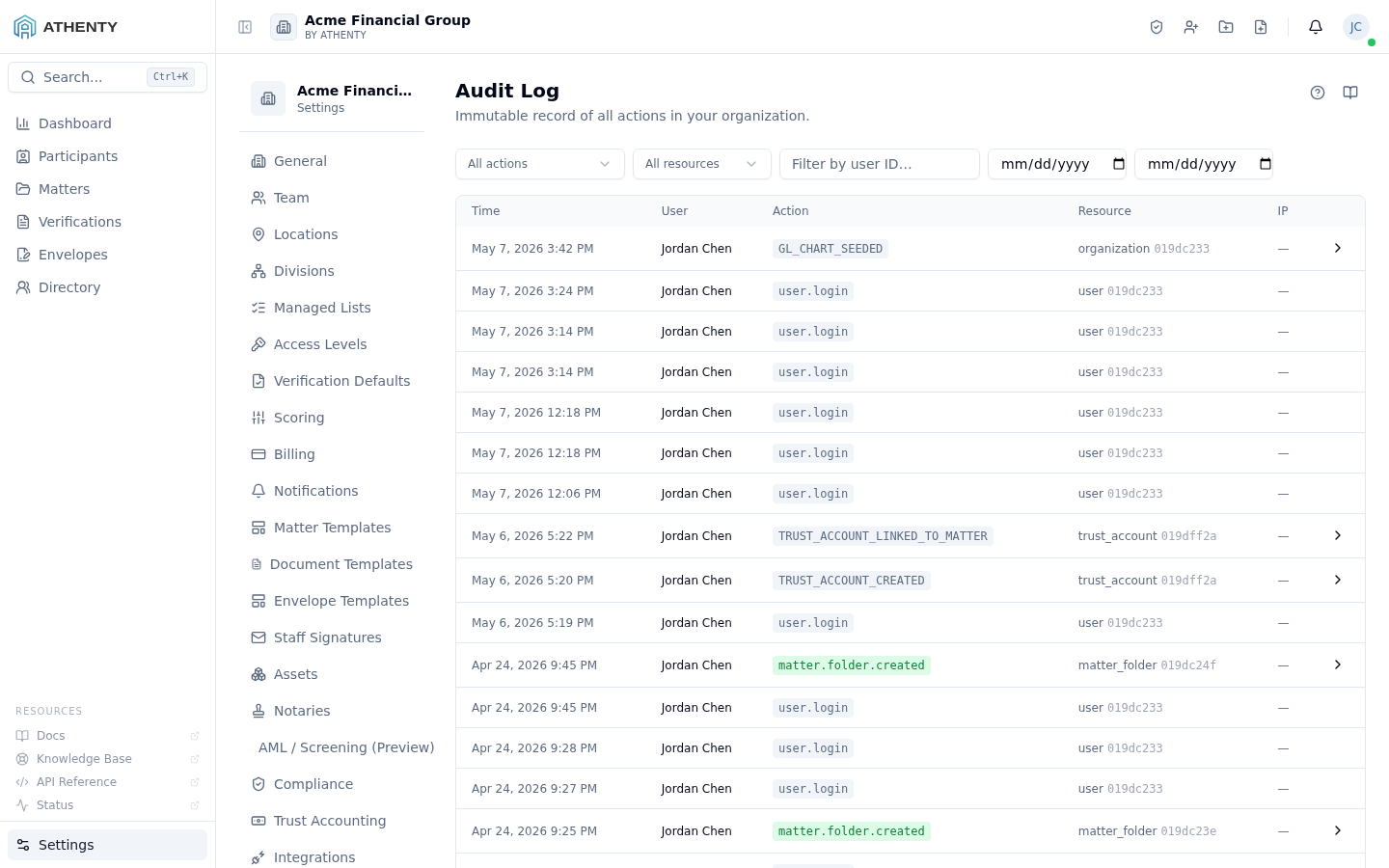Screen dimensions: 1389x868
Task: Open Team settings section
Action: [332, 198]
